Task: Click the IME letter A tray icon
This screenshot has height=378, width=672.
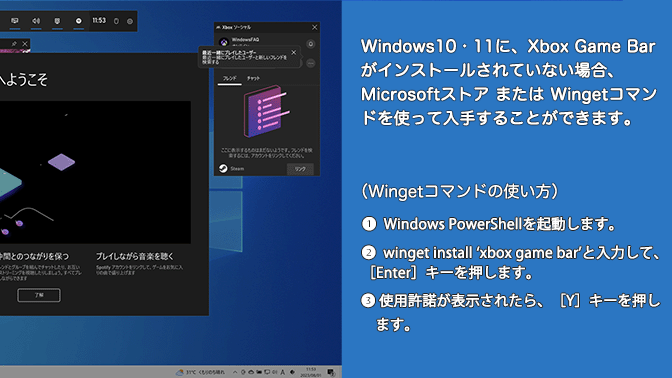Action: tap(282, 372)
